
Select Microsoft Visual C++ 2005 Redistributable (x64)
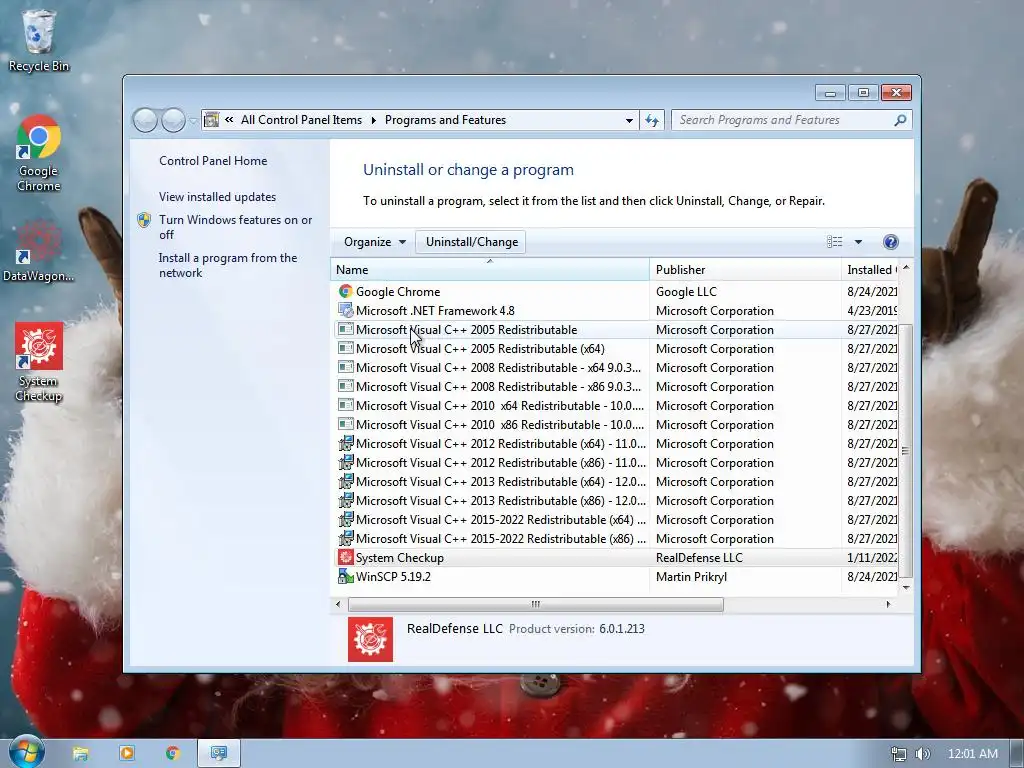[x=616, y=349]
